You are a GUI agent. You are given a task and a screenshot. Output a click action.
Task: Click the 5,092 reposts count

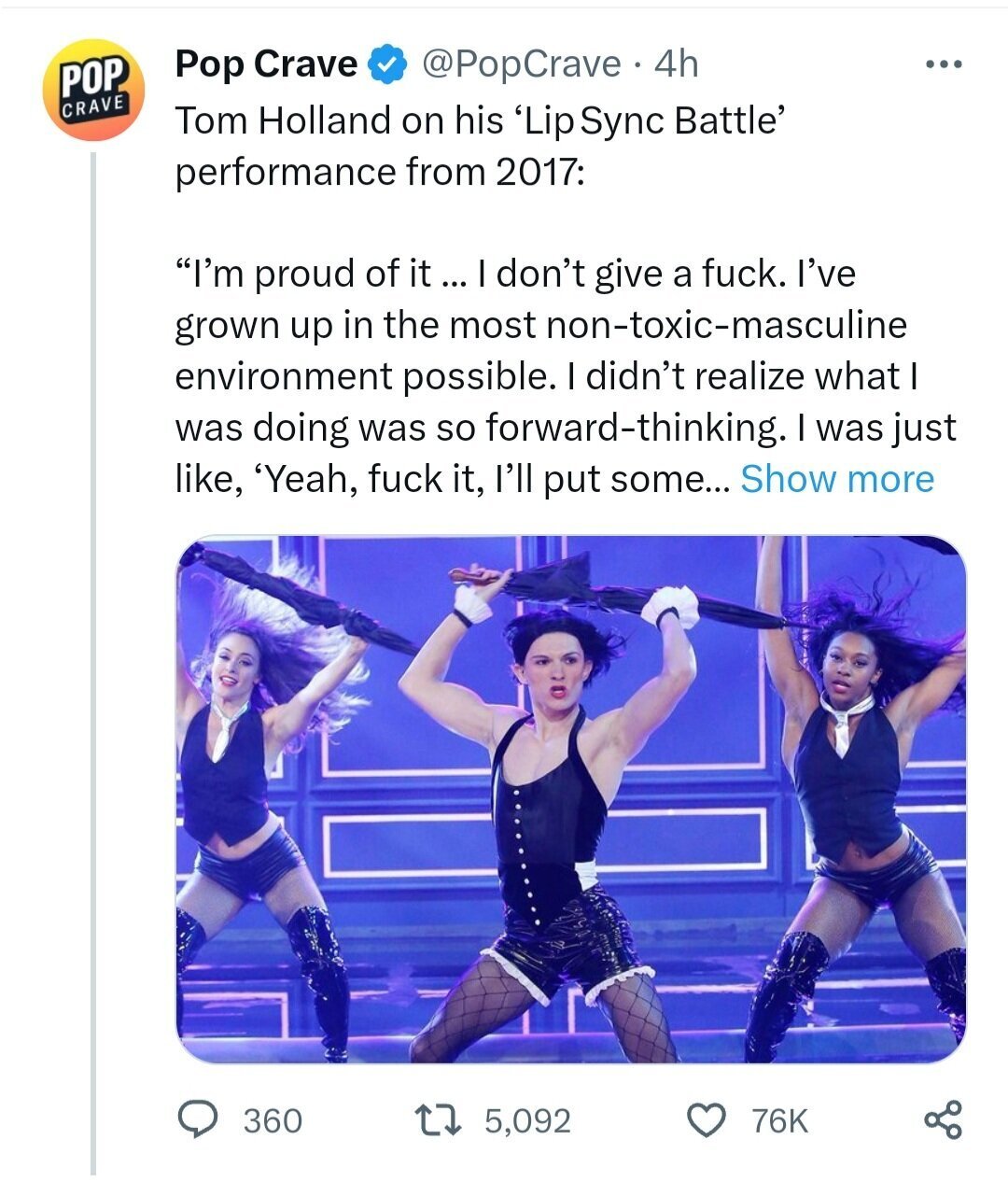527,1119
